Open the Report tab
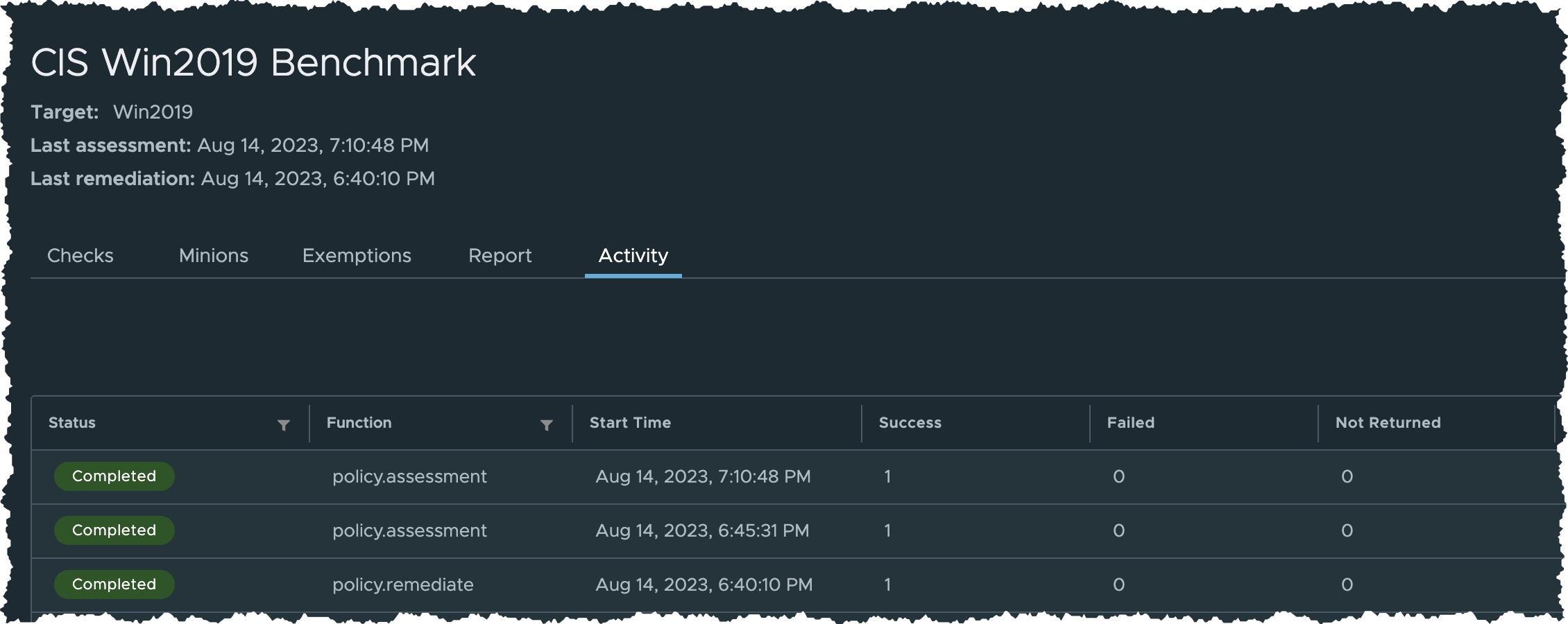The height and width of the screenshot is (624, 1568). pos(500,256)
